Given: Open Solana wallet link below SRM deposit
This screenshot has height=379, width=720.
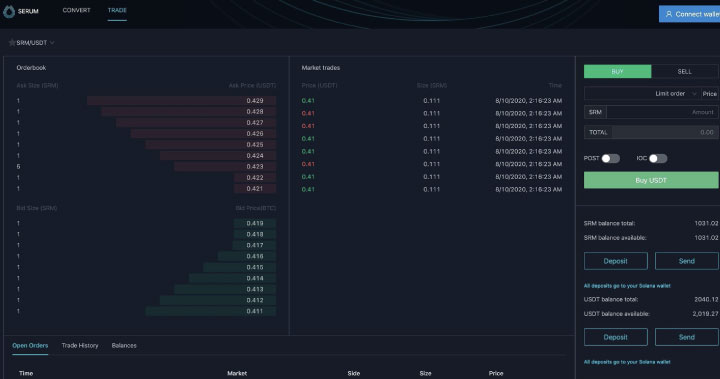Looking at the screenshot, I should pos(627,286).
